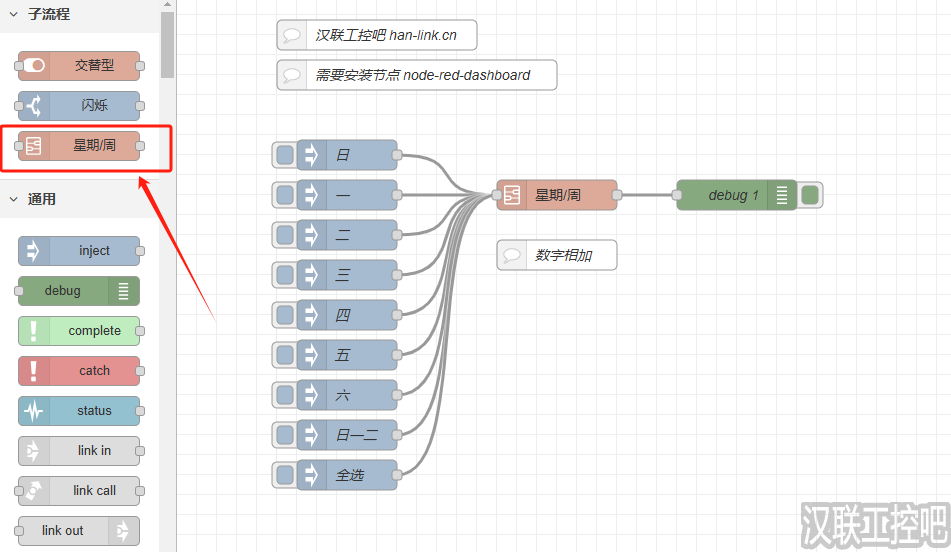
Task: Collapse the 子流程 palette category
Action: [x=14, y=15]
